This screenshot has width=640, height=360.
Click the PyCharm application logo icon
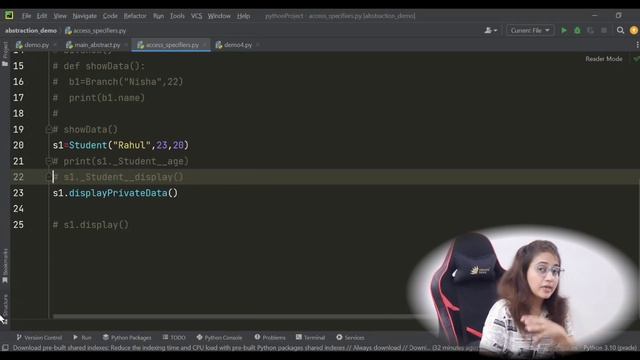tap(9, 16)
